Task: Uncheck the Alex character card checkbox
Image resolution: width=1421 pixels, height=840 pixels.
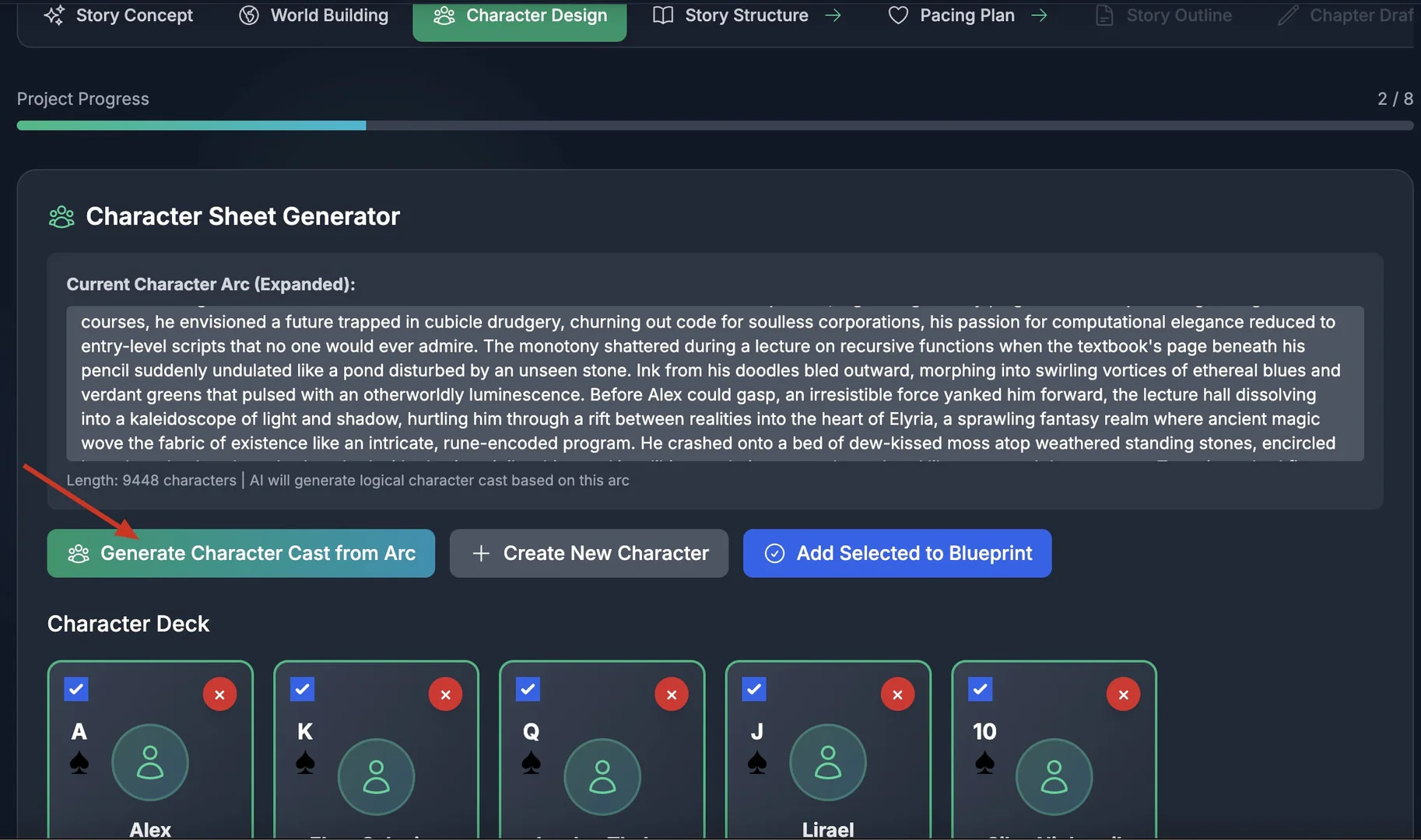Action: [x=76, y=689]
